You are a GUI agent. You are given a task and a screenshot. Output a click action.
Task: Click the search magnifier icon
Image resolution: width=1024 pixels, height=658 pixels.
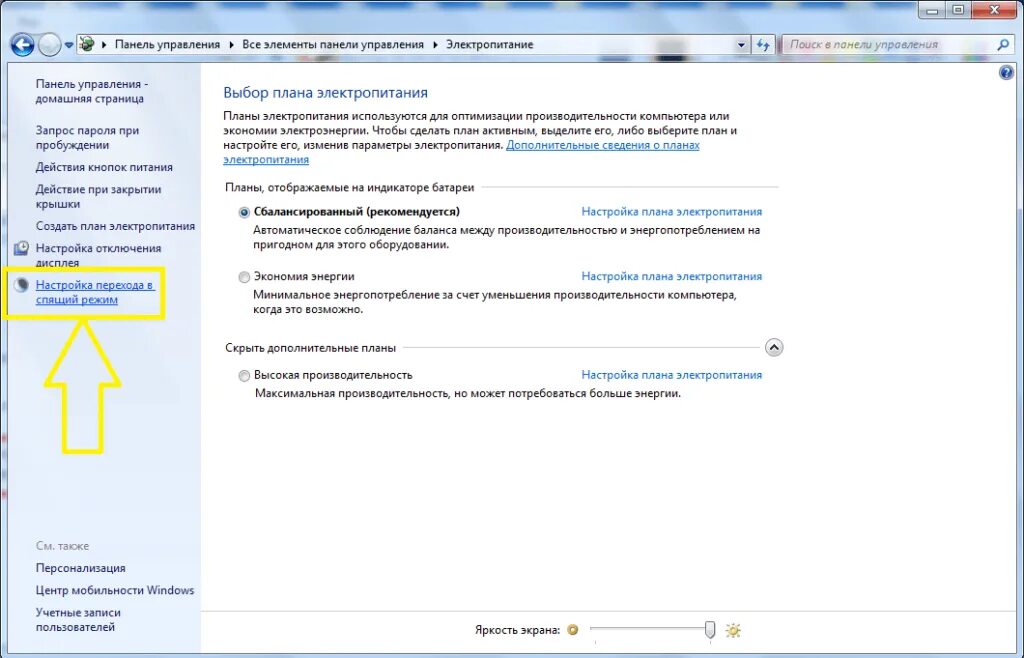(1003, 44)
